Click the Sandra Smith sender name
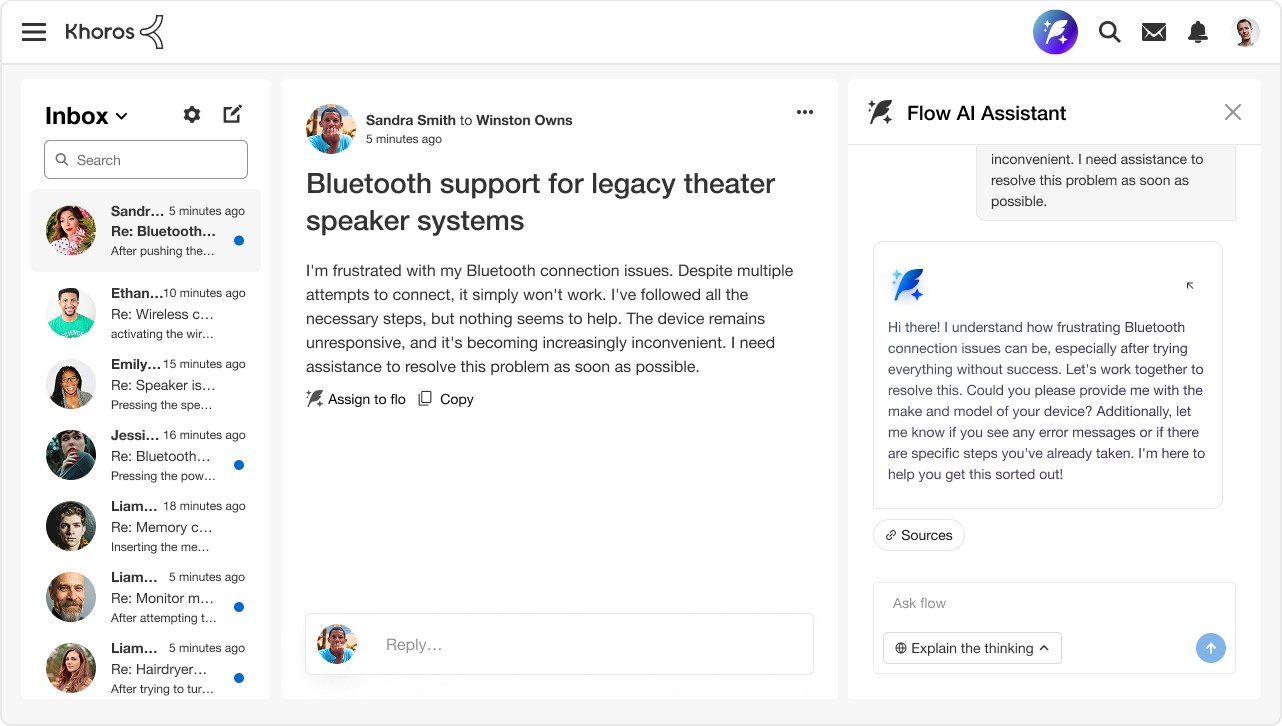 pos(411,120)
